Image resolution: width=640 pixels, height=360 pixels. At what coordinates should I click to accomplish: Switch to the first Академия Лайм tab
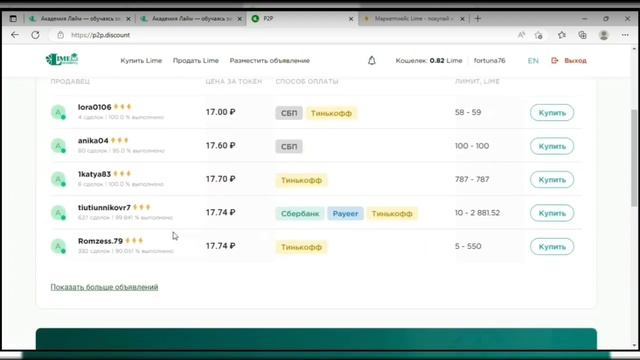click(x=79, y=19)
